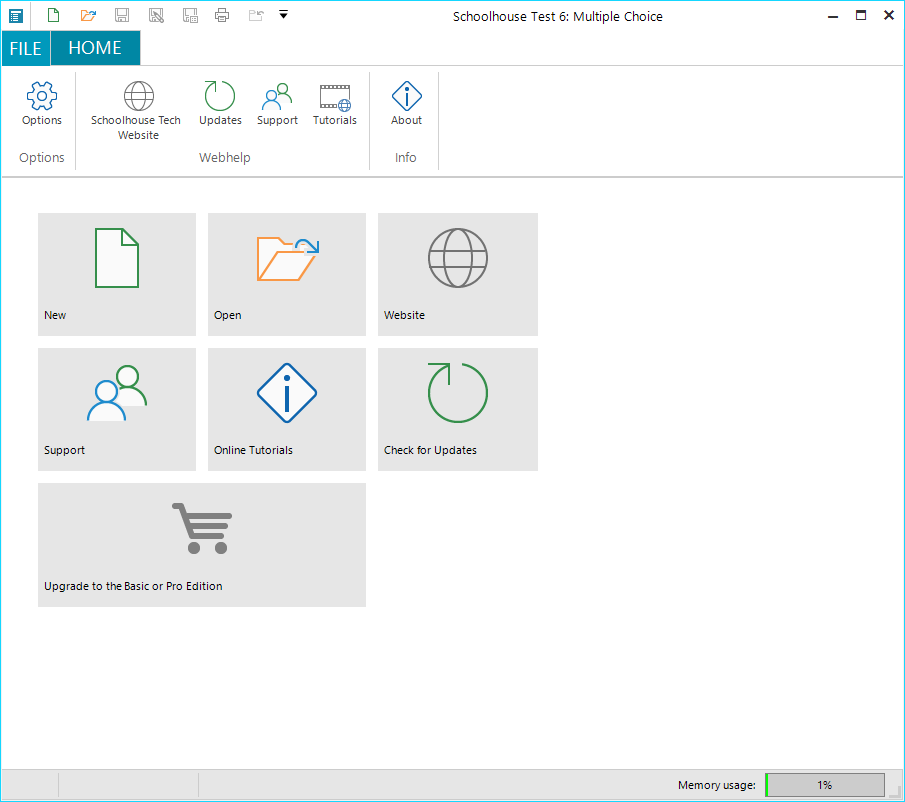This screenshot has height=802, width=905.
Task: Click Upgrade to the Basic or Pro Edition
Action: coord(202,544)
